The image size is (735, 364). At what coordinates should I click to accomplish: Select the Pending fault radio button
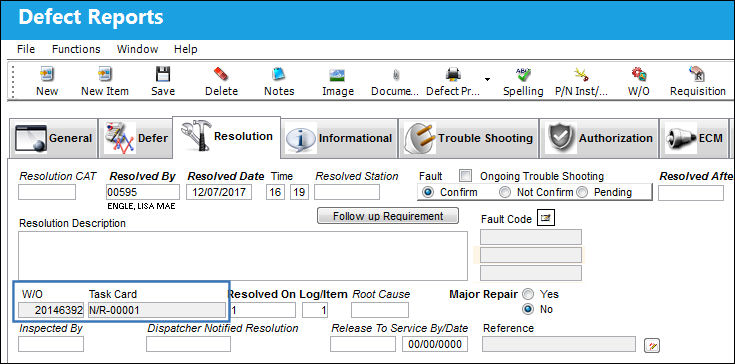[582, 192]
